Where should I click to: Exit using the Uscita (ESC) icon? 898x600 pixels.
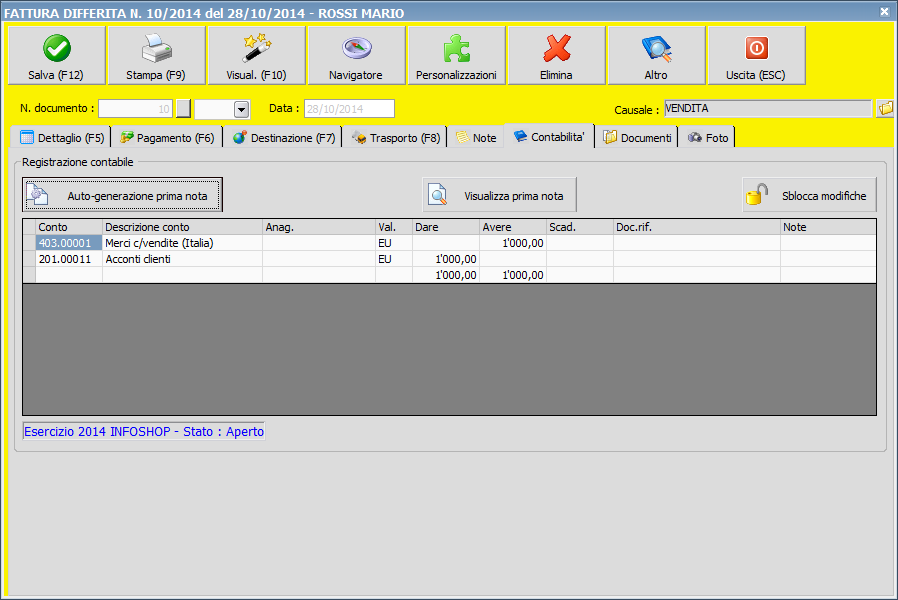tap(756, 49)
